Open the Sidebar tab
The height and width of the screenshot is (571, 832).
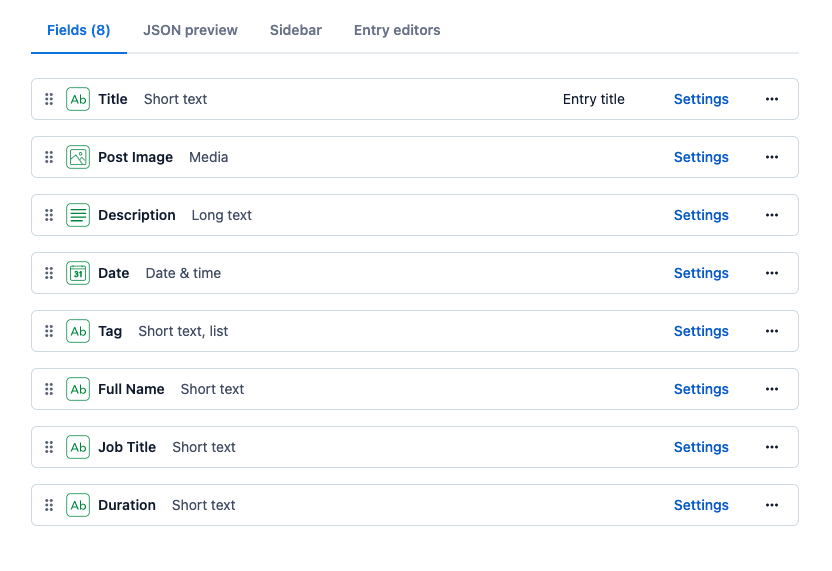[x=295, y=30]
